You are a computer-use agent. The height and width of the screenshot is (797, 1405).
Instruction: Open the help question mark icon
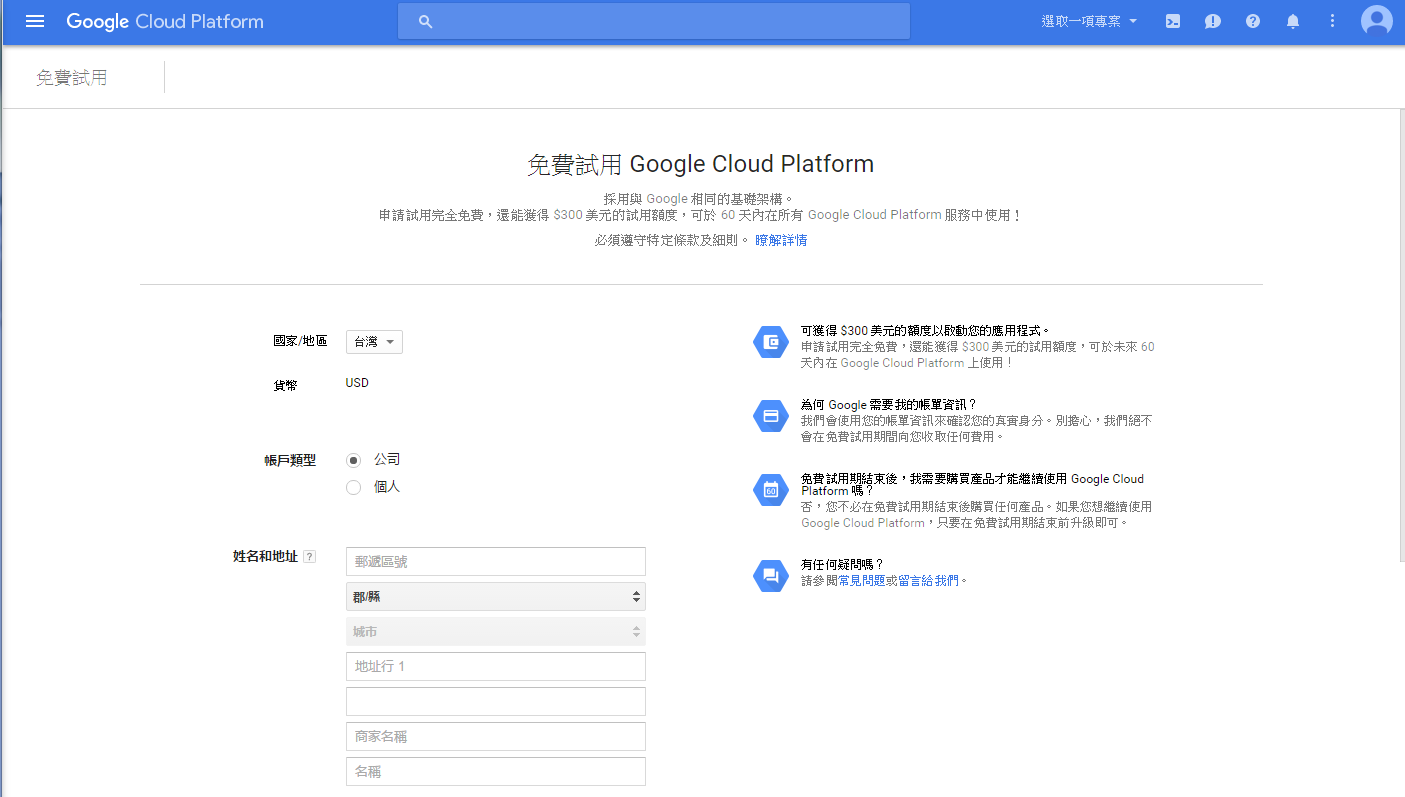coord(1253,21)
